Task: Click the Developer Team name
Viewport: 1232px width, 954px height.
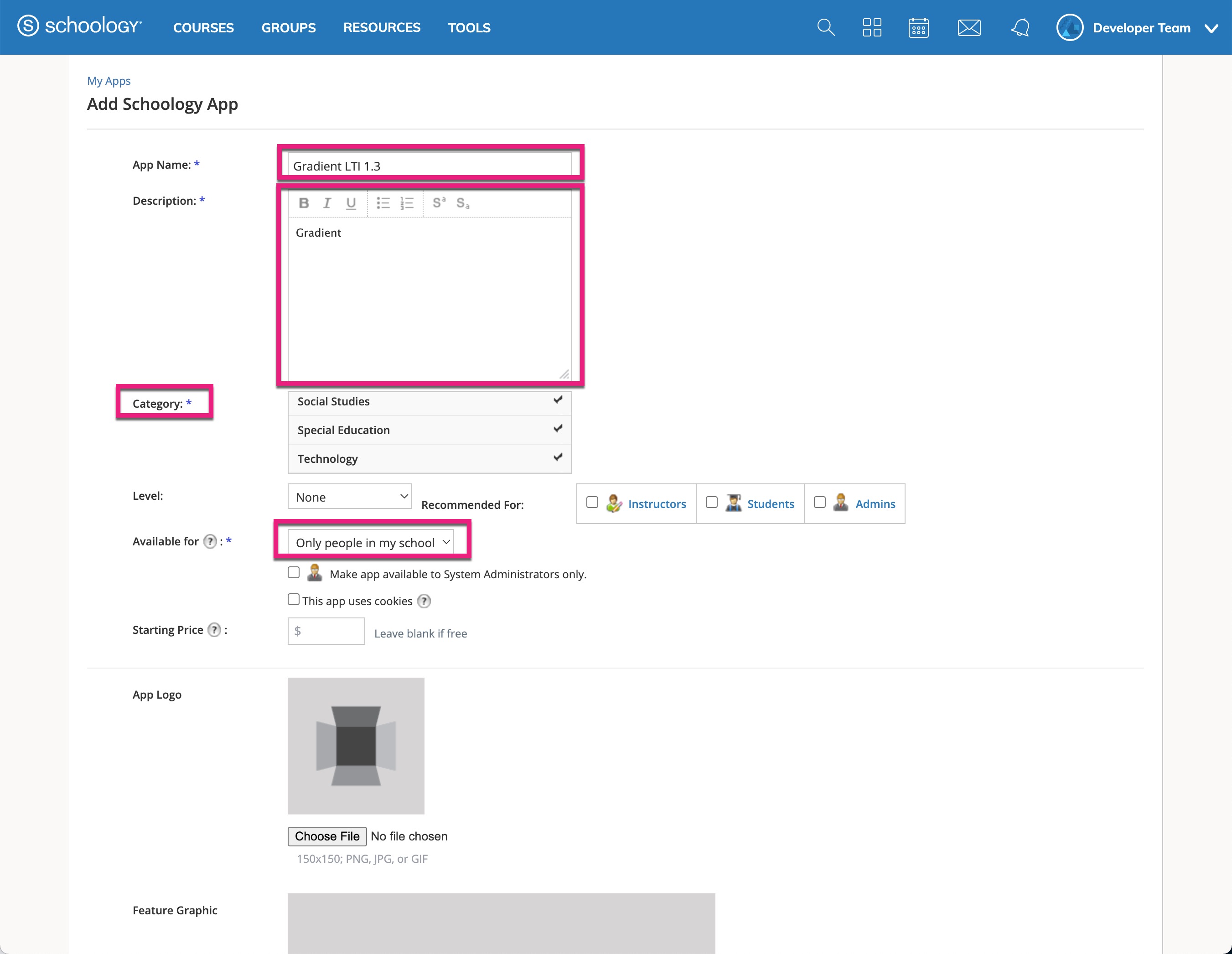Action: coord(1141,28)
